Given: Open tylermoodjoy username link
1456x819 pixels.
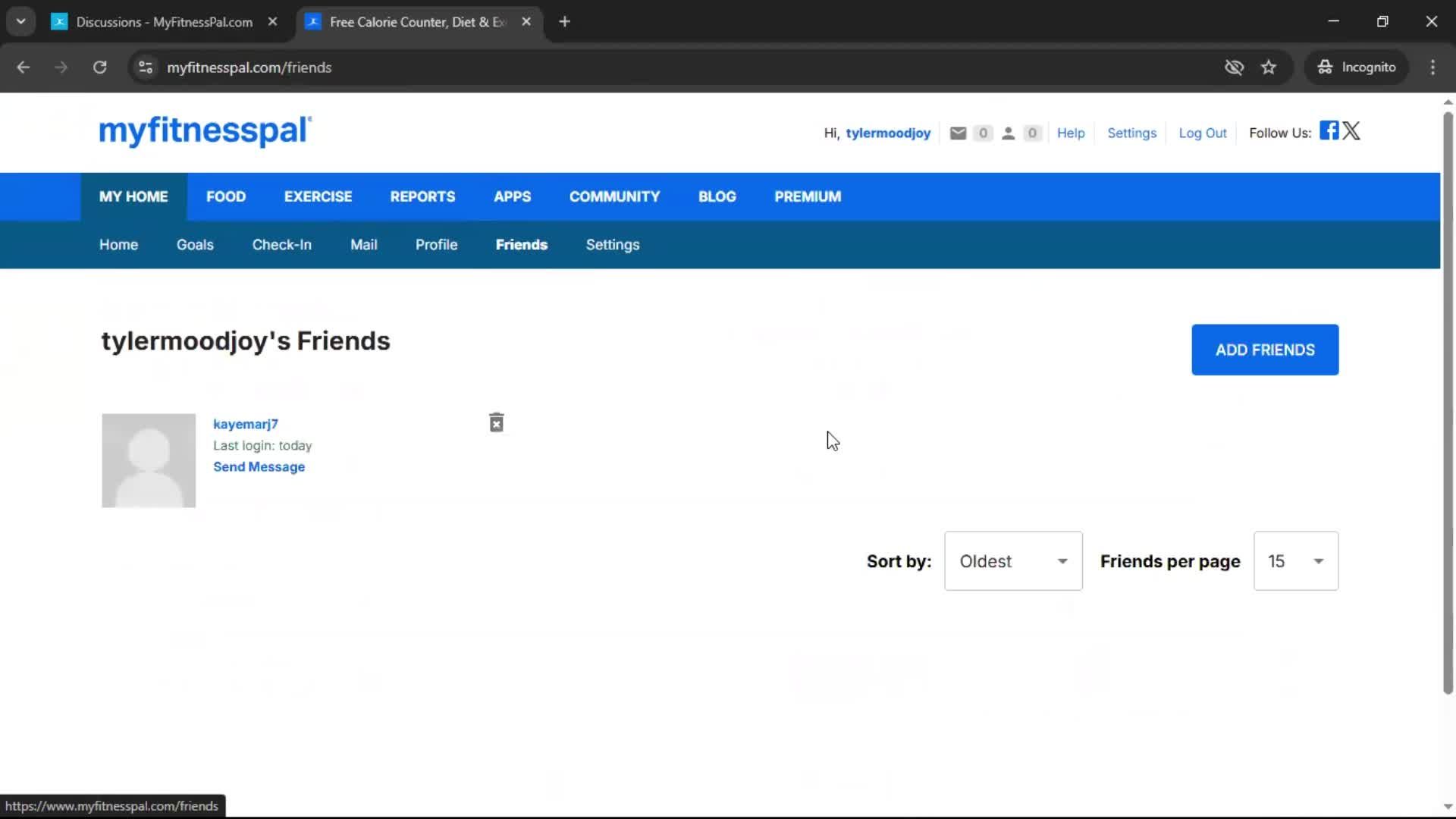Looking at the screenshot, I should 888,133.
